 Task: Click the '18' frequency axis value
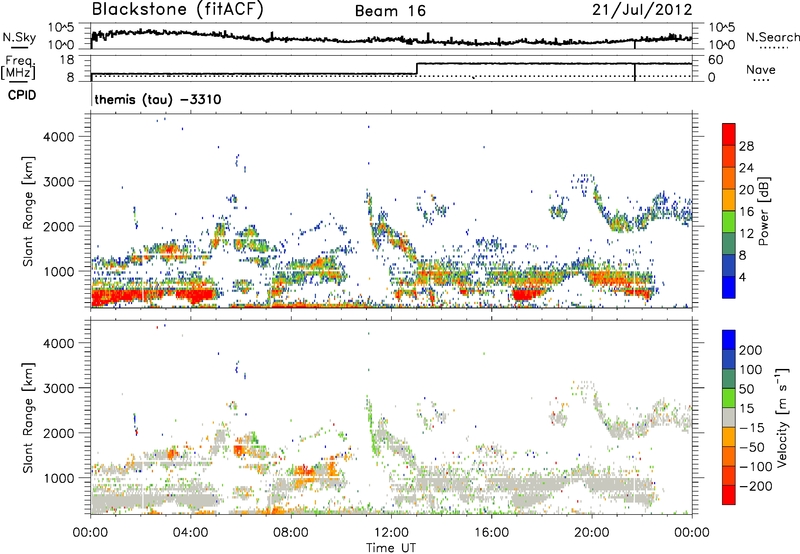67,60
